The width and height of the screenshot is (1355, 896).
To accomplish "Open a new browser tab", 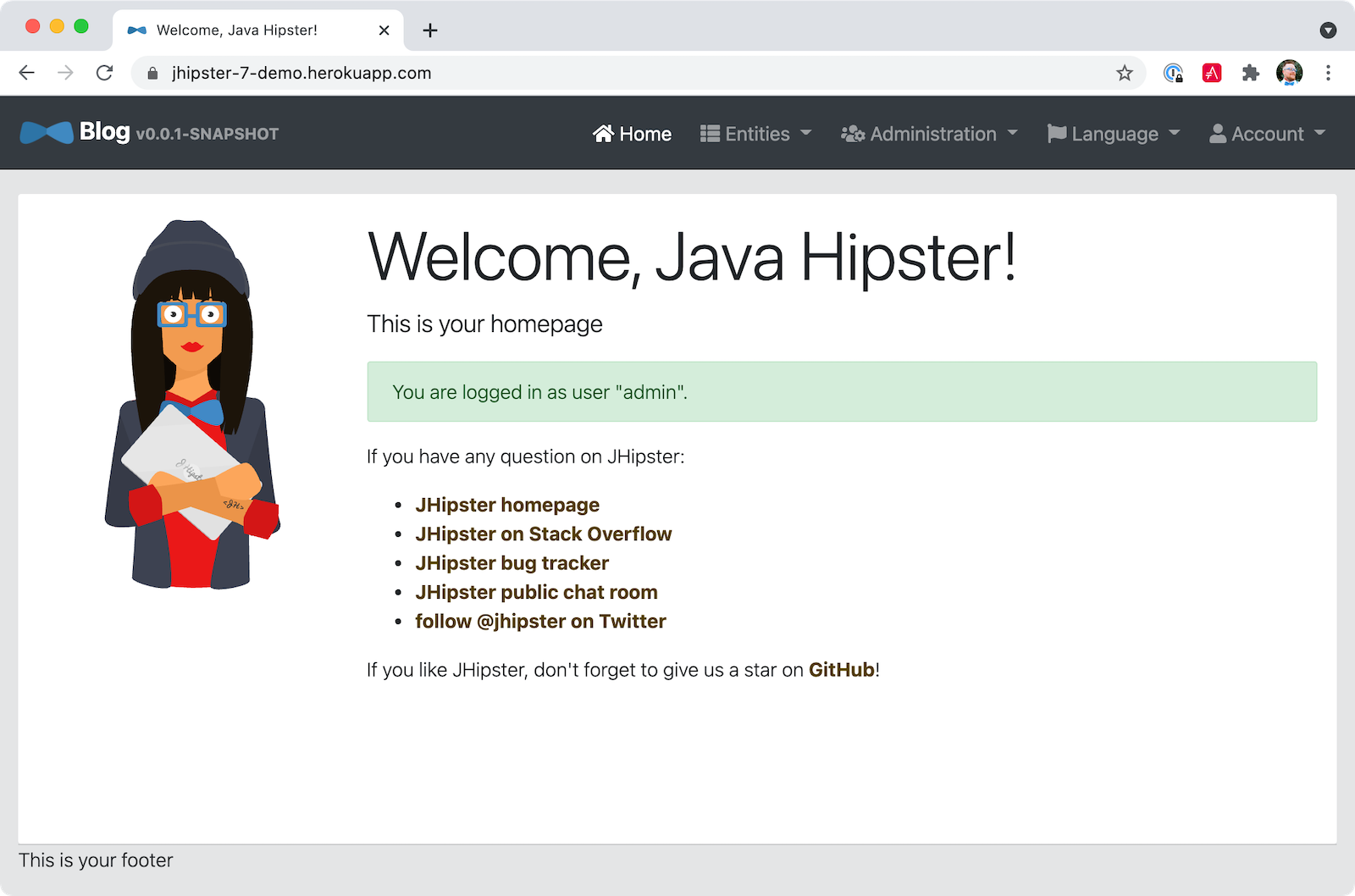I will (430, 30).
